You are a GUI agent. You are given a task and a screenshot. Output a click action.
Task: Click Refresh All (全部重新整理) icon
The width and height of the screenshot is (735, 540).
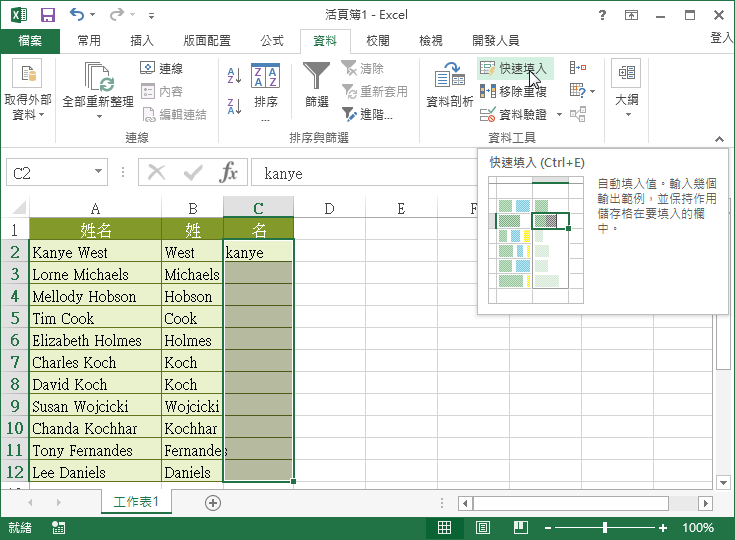tap(99, 77)
